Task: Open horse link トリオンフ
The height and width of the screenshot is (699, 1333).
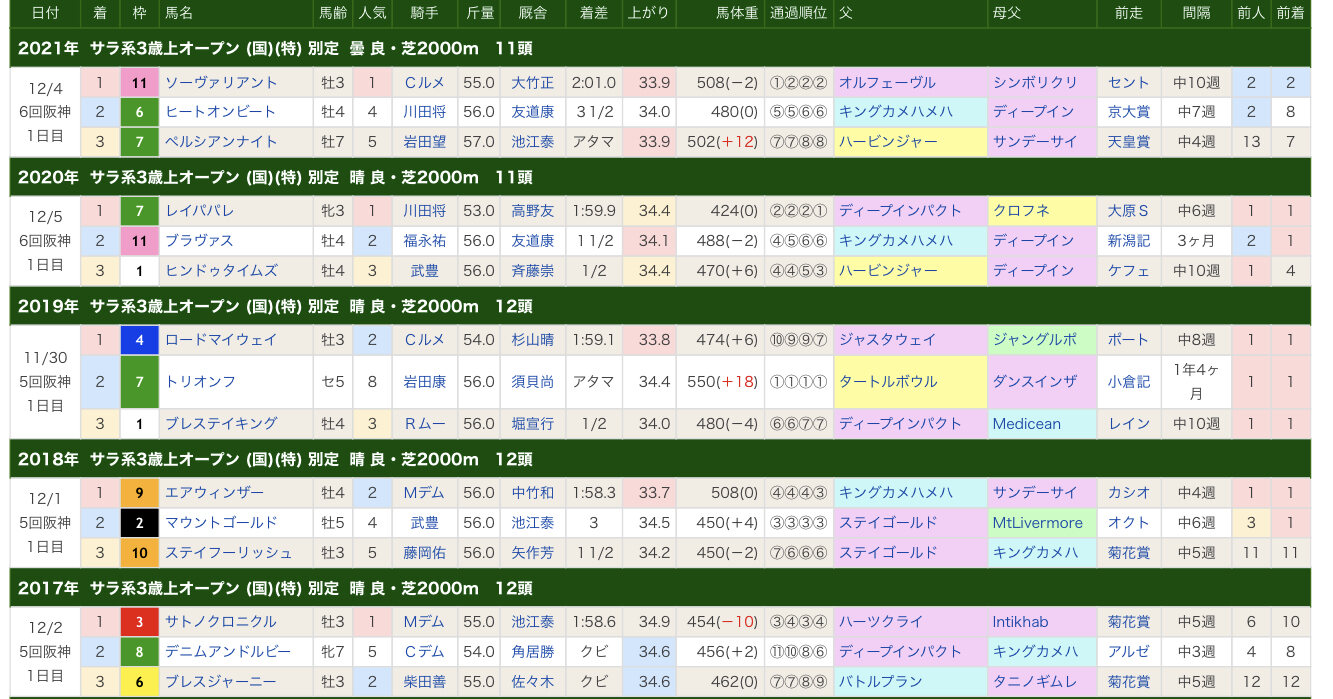Action: 200,382
